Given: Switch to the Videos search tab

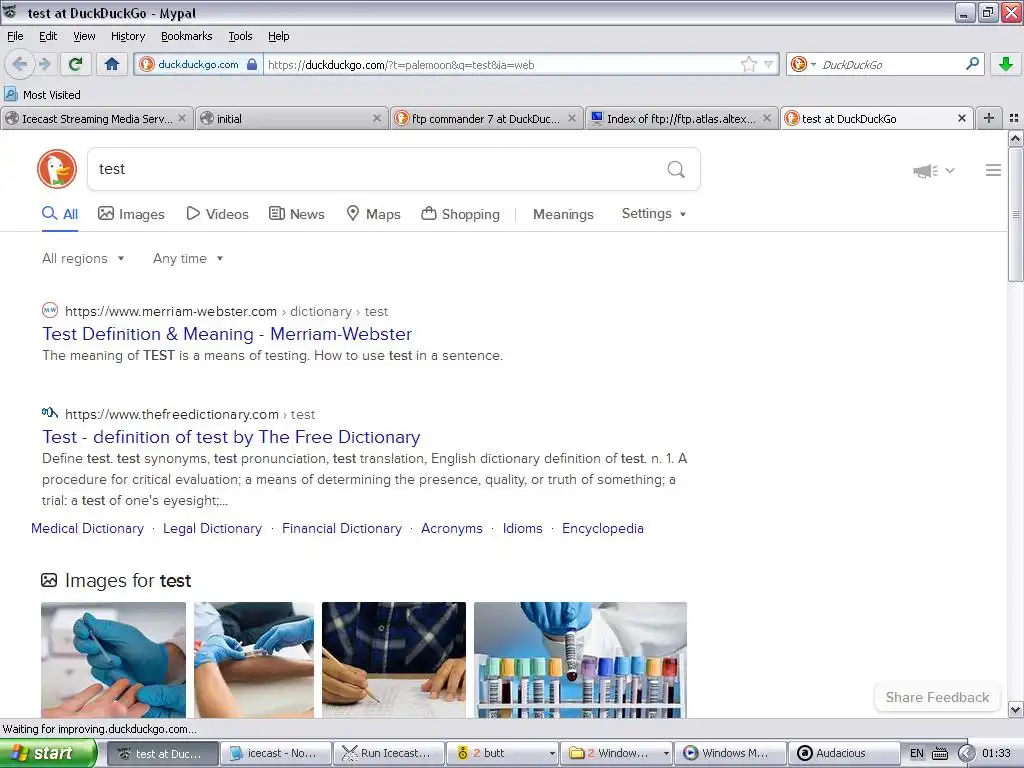Looking at the screenshot, I should (x=217, y=214).
